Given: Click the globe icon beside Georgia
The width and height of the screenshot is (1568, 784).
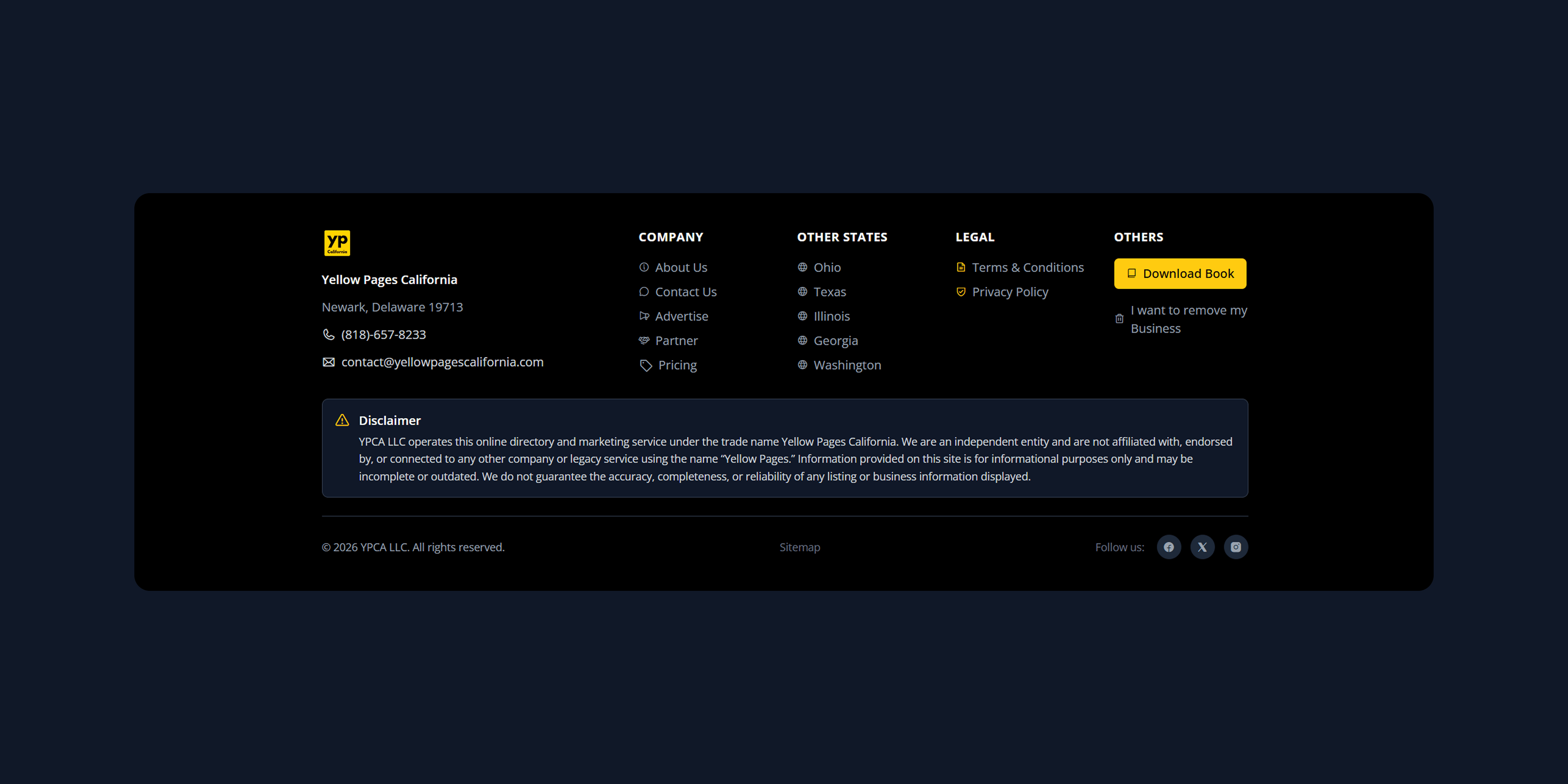Looking at the screenshot, I should 802,340.
